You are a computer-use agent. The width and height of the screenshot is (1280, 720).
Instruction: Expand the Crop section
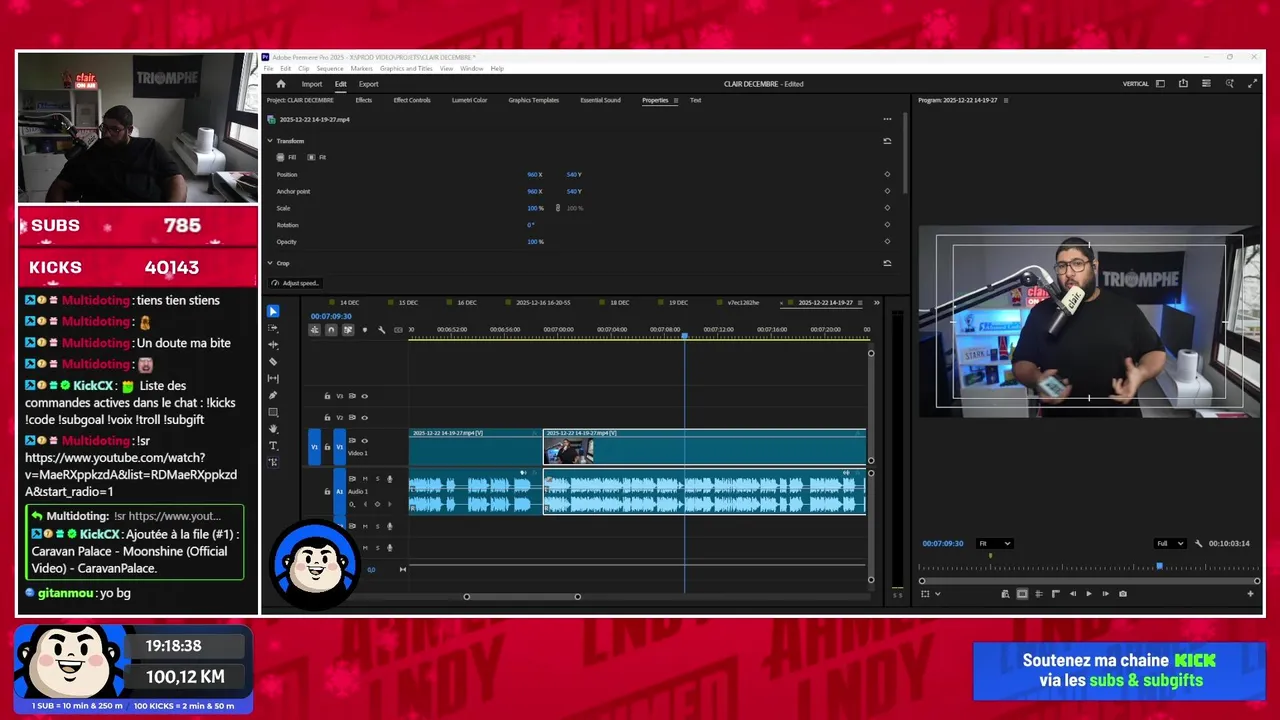pyautogui.click(x=270, y=263)
